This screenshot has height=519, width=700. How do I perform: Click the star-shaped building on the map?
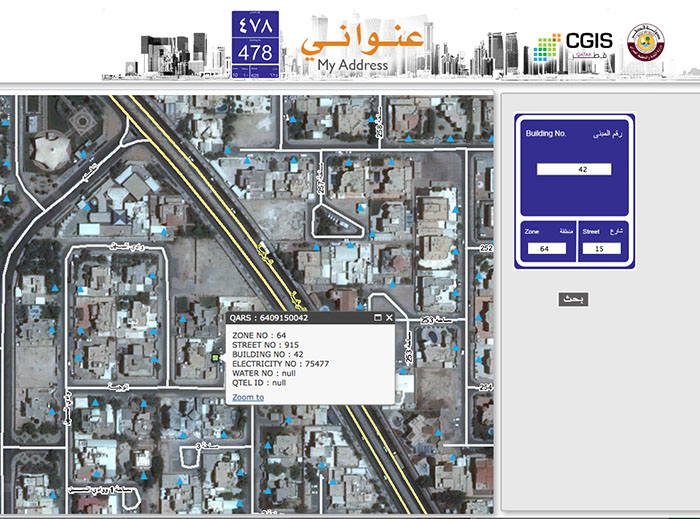click(53, 151)
